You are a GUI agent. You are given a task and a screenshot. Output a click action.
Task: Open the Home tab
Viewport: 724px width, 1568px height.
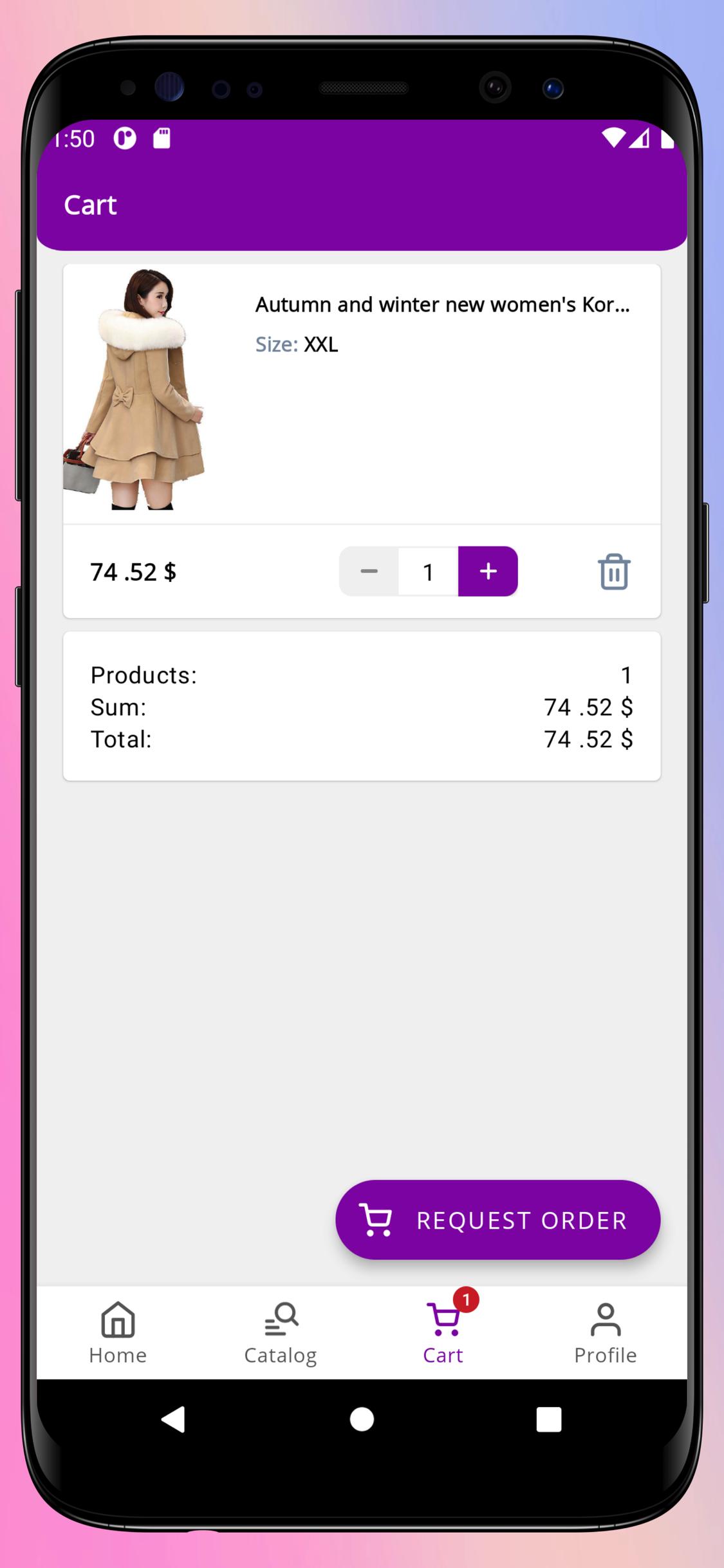[x=118, y=1333]
